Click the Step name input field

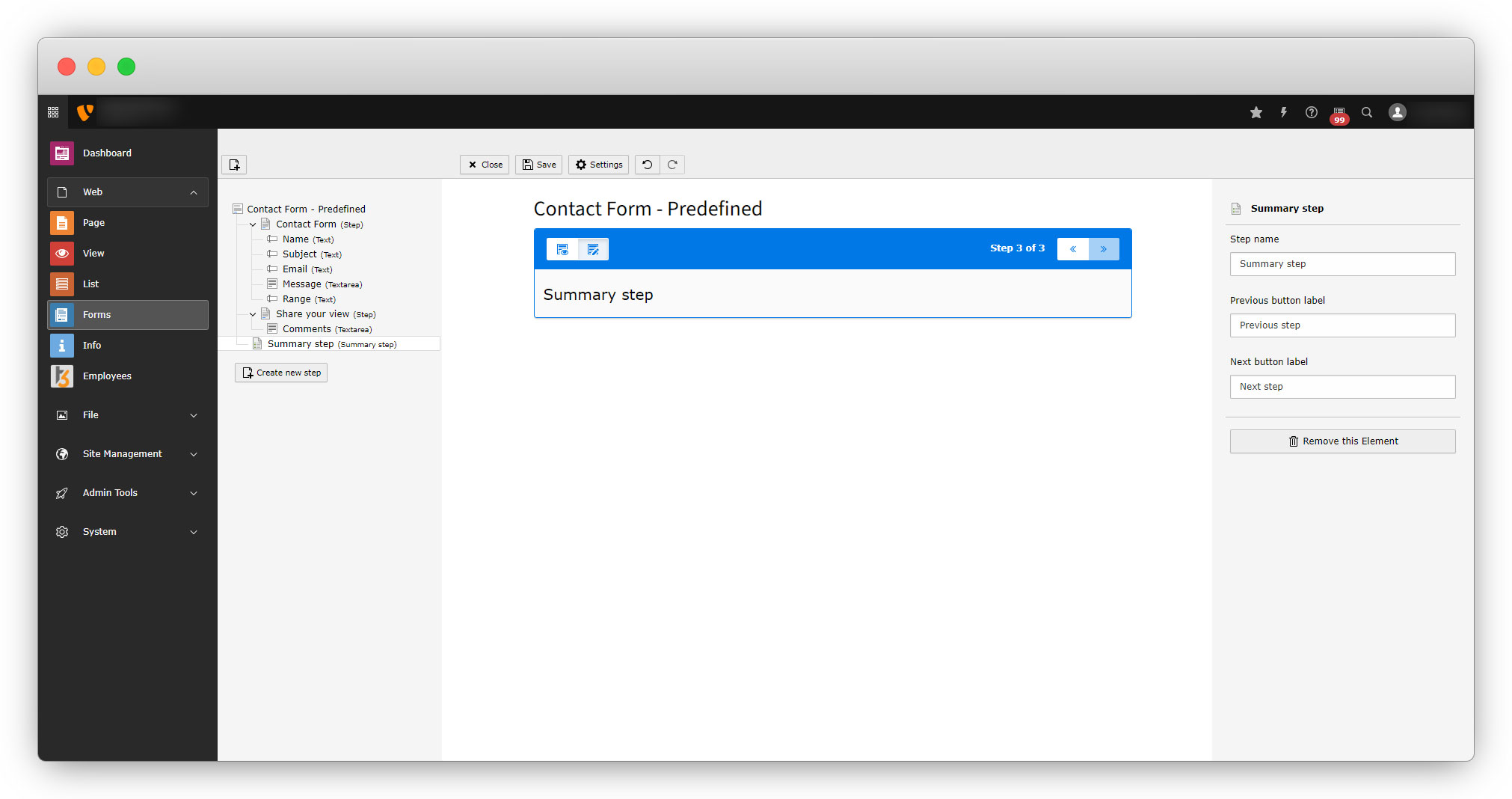(x=1342, y=264)
